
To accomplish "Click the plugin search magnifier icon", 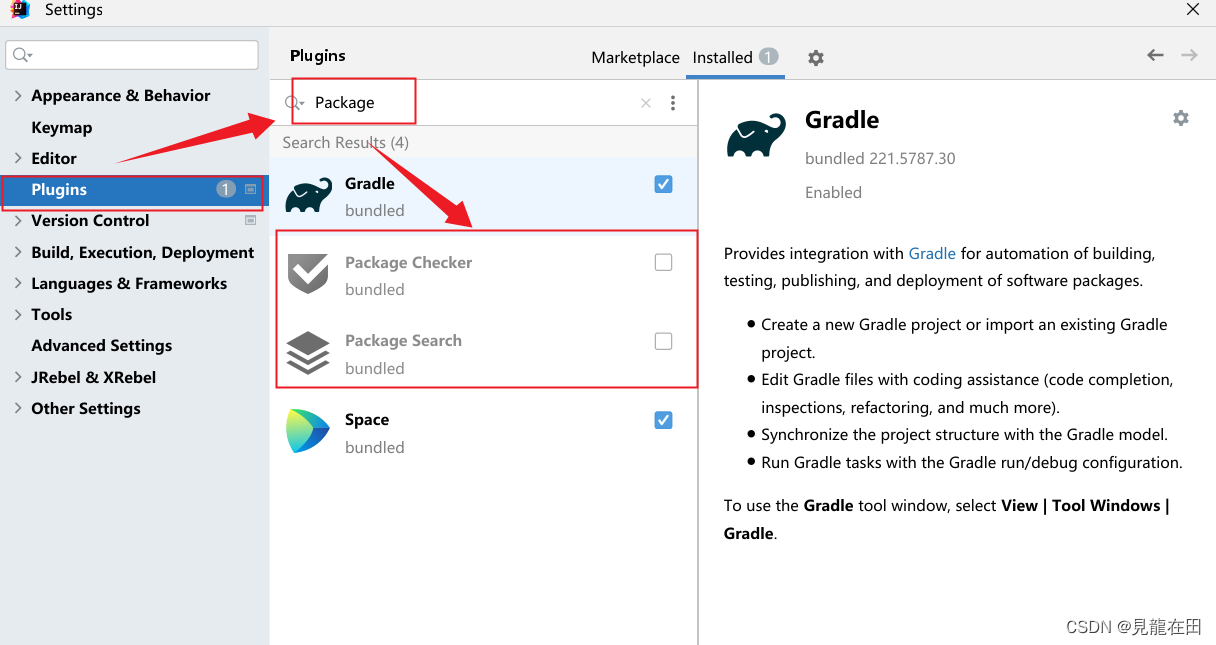I will coord(294,103).
